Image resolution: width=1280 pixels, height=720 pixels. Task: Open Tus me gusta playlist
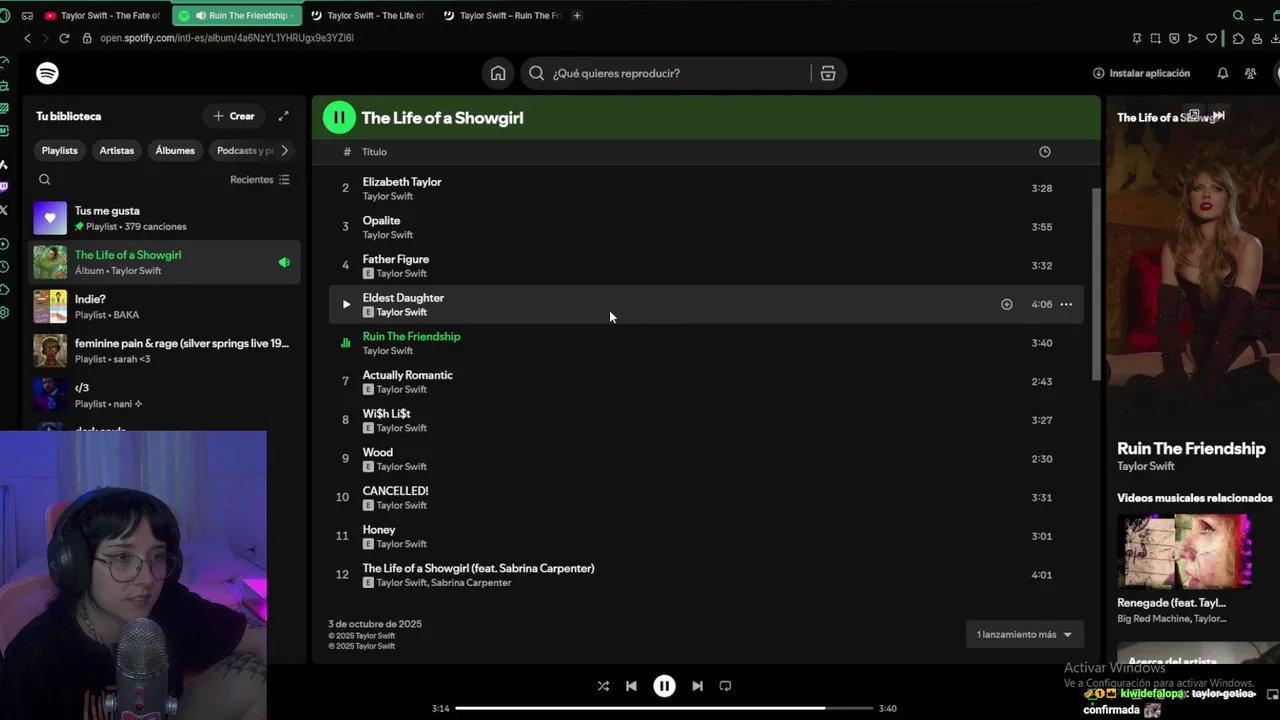[x=165, y=218]
